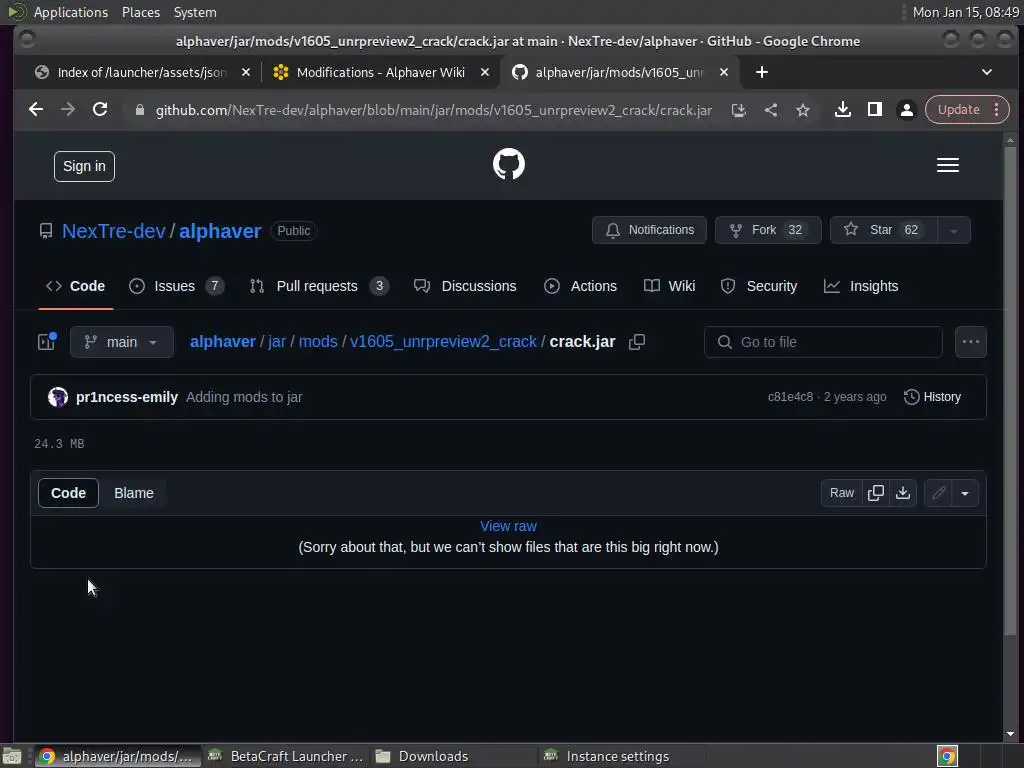
Task: Open the tab search chevron dropdown
Action: coord(987,72)
